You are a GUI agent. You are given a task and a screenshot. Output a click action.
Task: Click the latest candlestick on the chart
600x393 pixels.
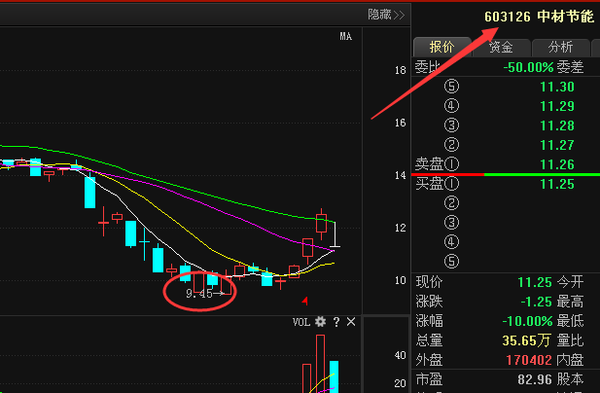tap(335, 234)
